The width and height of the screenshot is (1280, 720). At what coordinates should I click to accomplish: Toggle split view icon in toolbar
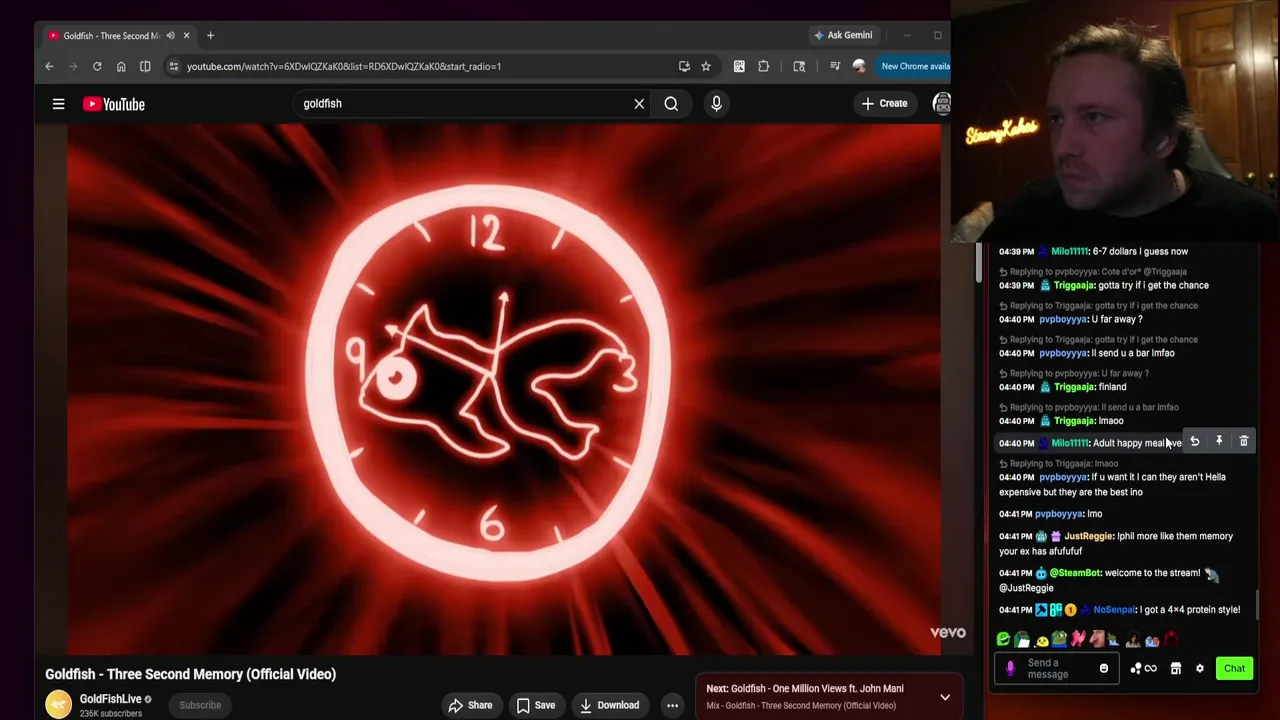click(145, 66)
